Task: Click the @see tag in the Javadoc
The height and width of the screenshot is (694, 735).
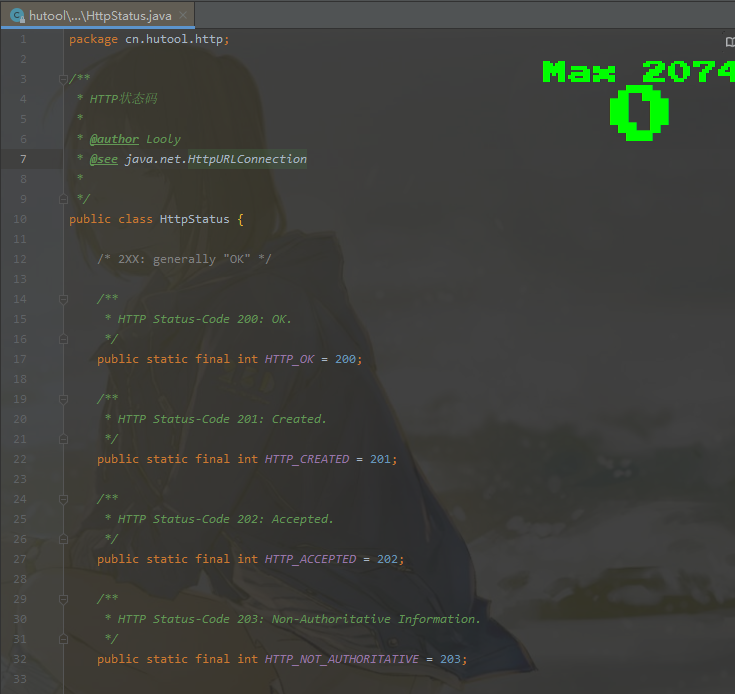Action: point(103,159)
